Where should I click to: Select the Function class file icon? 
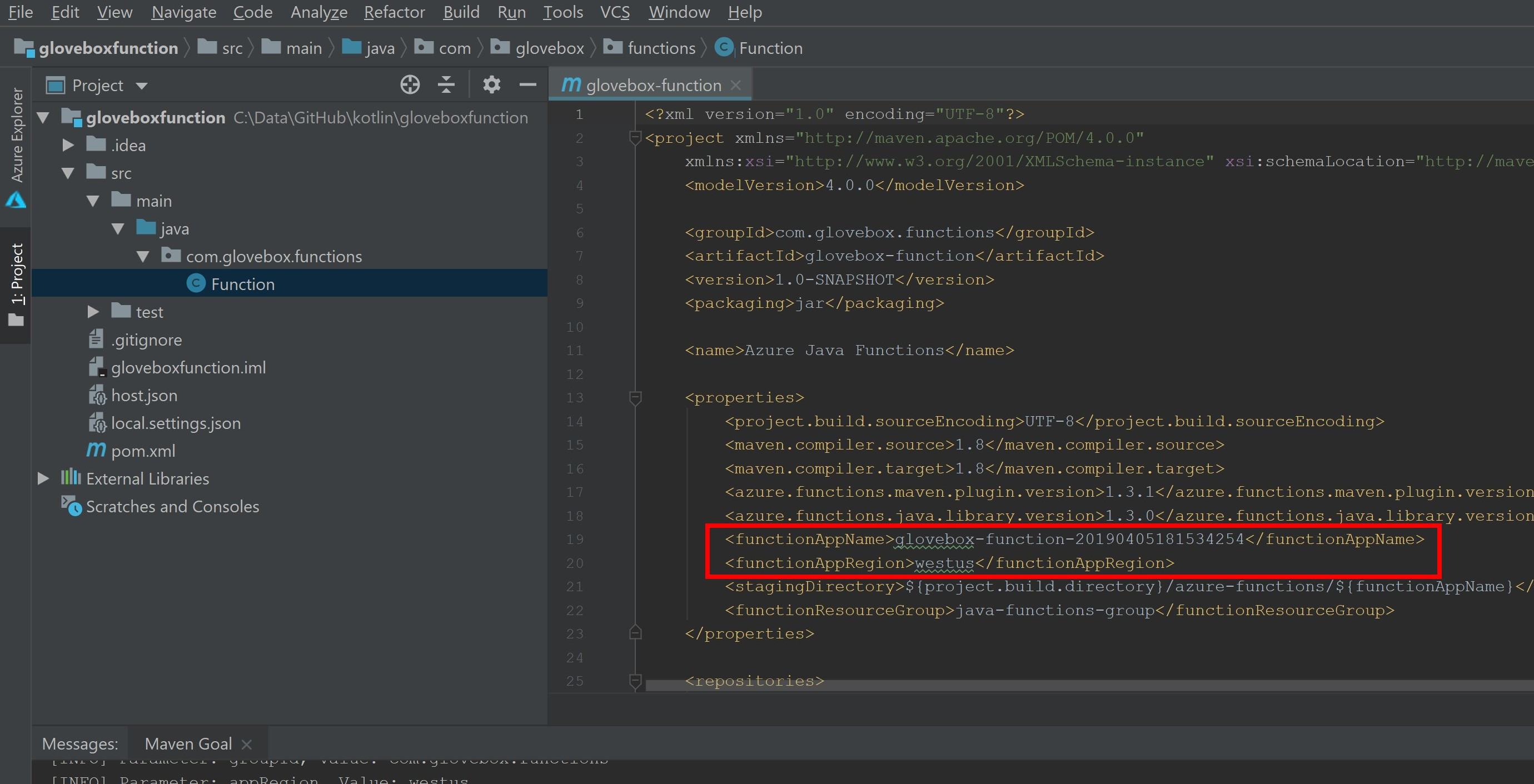tap(196, 284)
